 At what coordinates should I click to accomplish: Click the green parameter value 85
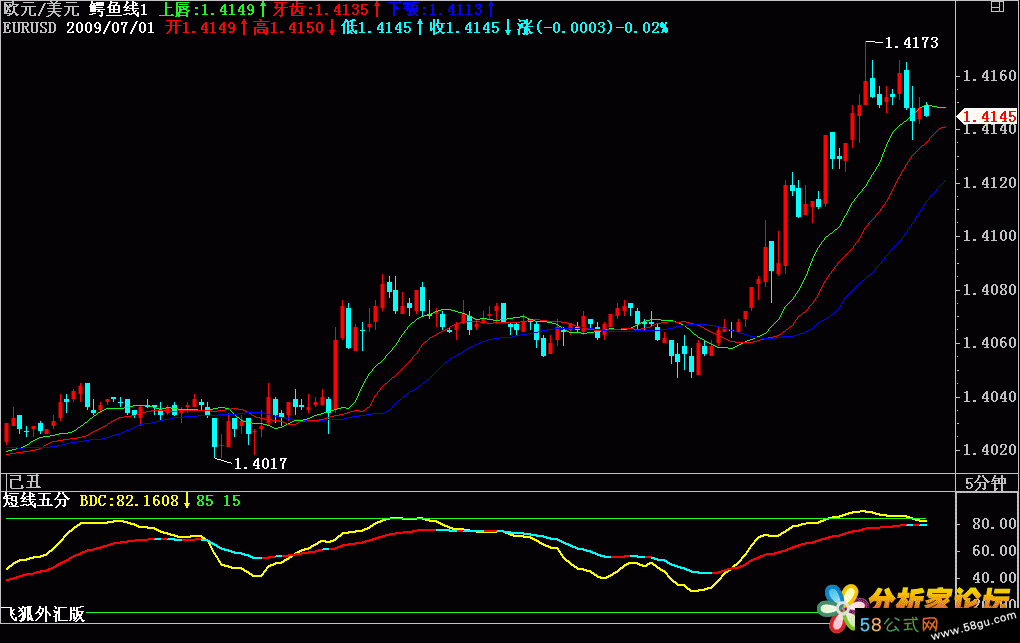click(205, 500)
